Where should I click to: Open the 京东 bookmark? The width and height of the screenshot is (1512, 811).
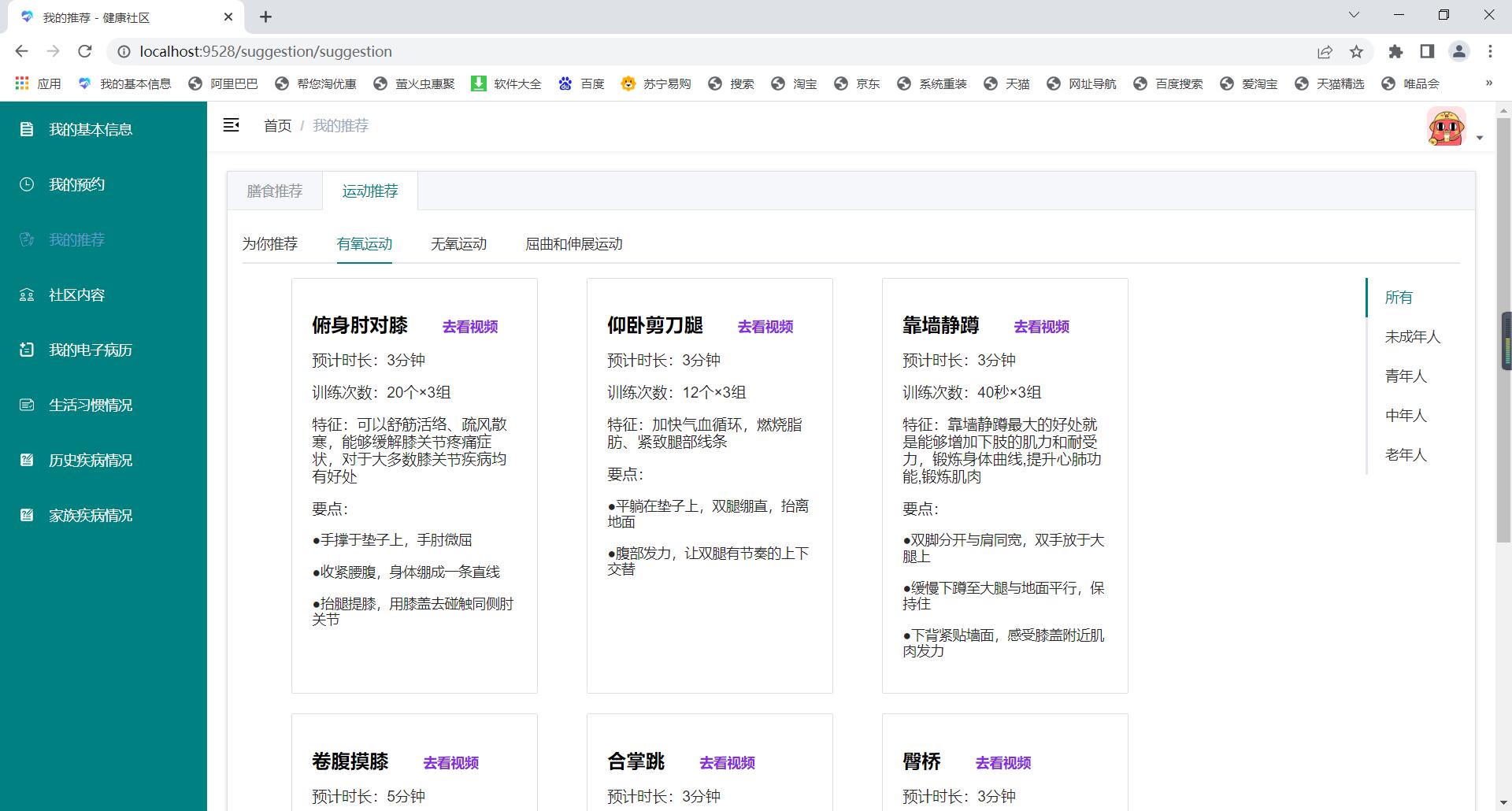tap(857, 83)
